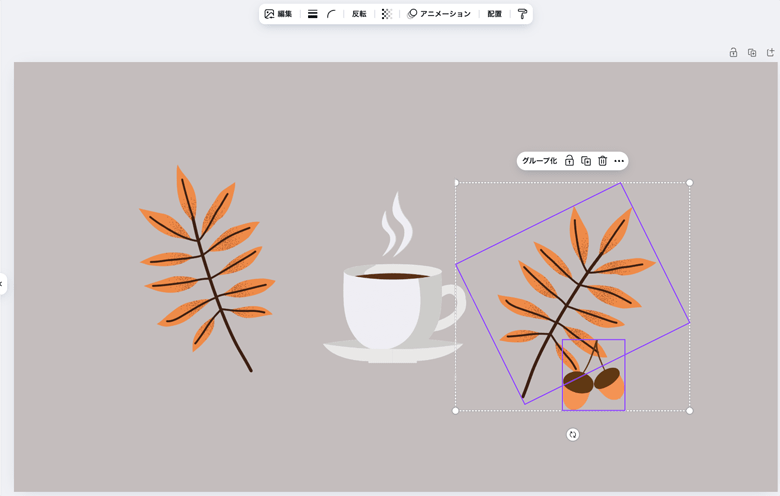The height and width of the screenshot is (496, 780).
Task: Open the 配置 position menu
Action: [x=494, y=14]
